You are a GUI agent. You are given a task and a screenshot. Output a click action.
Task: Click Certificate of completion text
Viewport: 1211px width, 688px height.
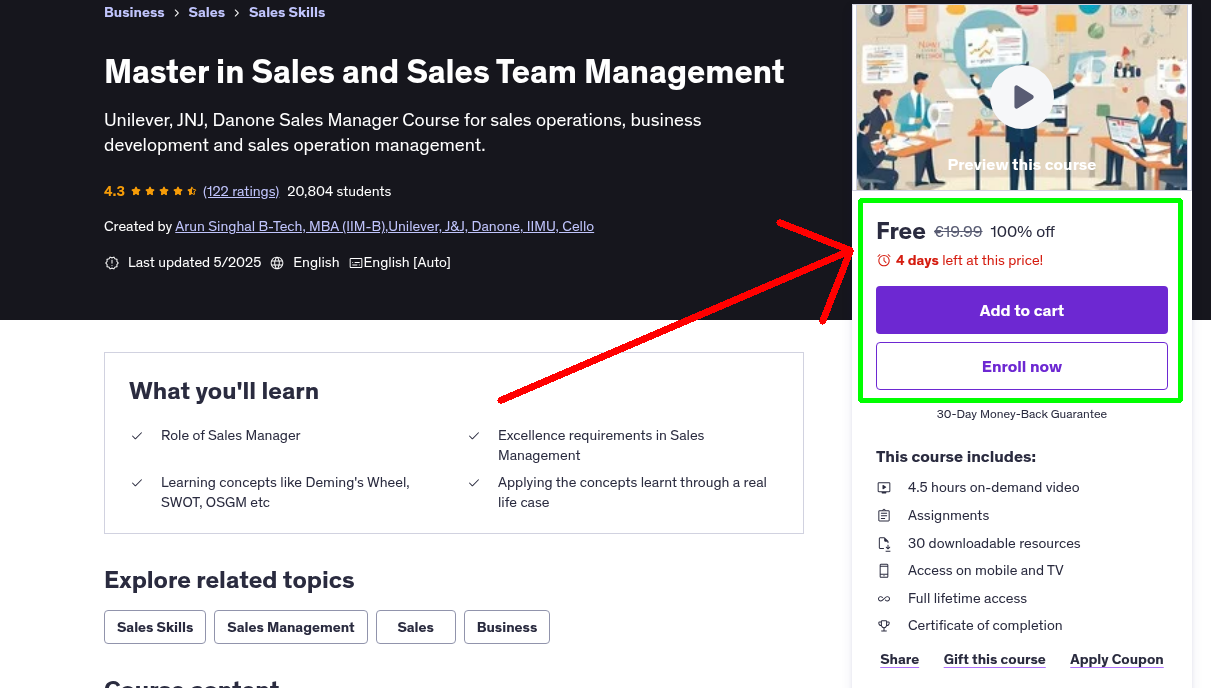tap(985, 626)
